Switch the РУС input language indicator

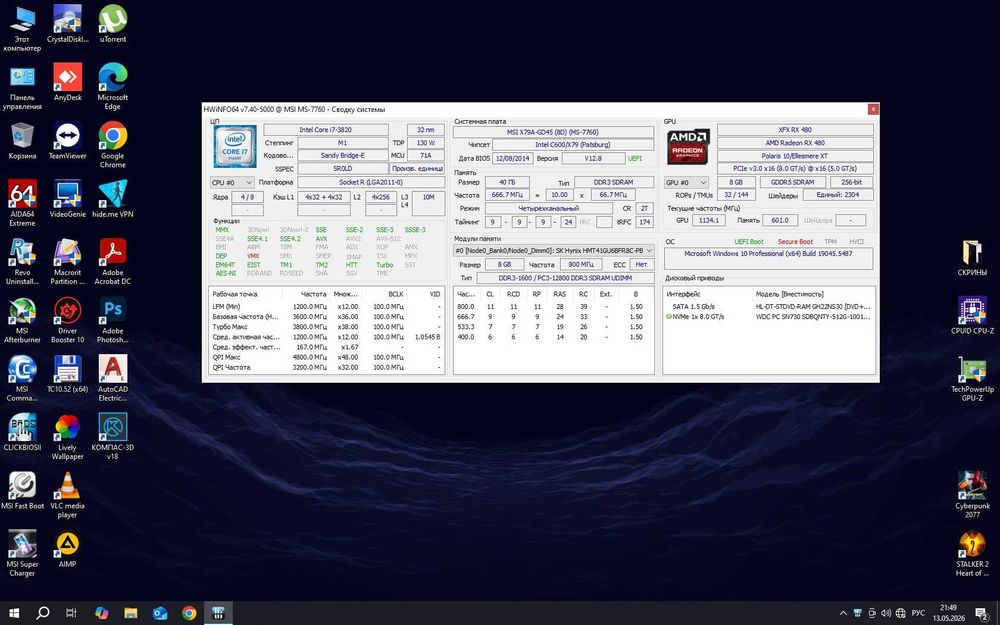point(918,614)
